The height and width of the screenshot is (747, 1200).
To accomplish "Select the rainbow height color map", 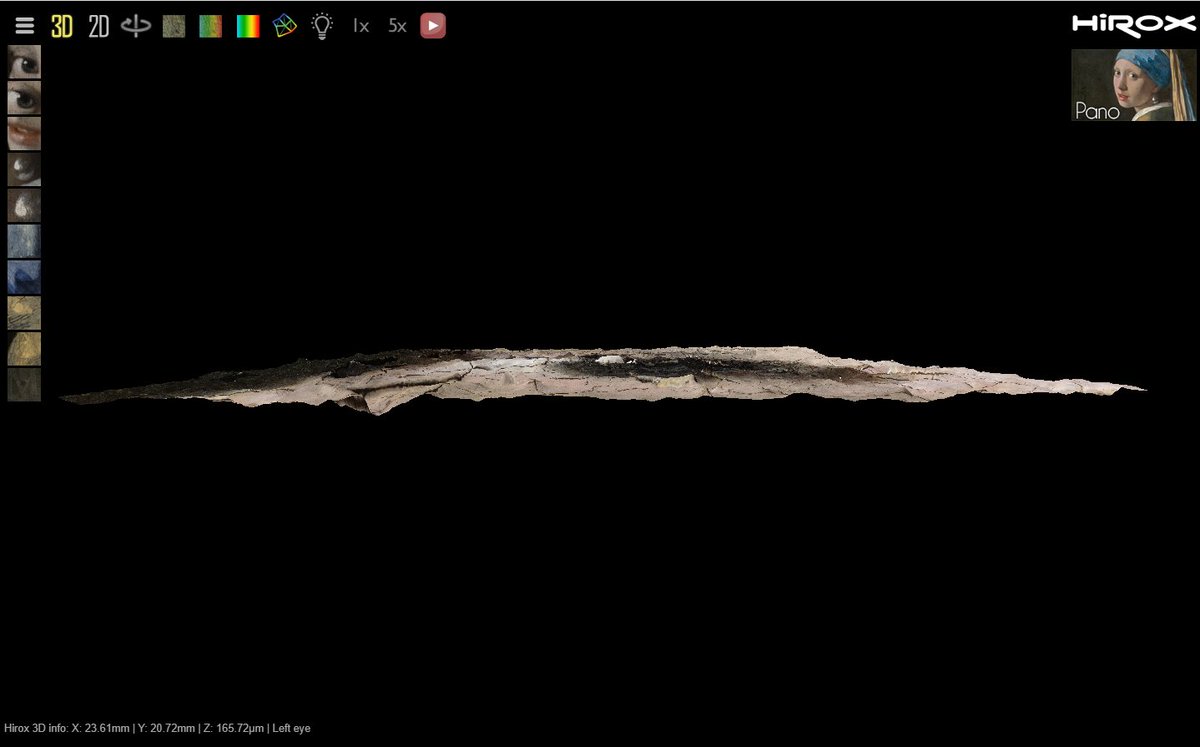I will [x=248, y=26].
